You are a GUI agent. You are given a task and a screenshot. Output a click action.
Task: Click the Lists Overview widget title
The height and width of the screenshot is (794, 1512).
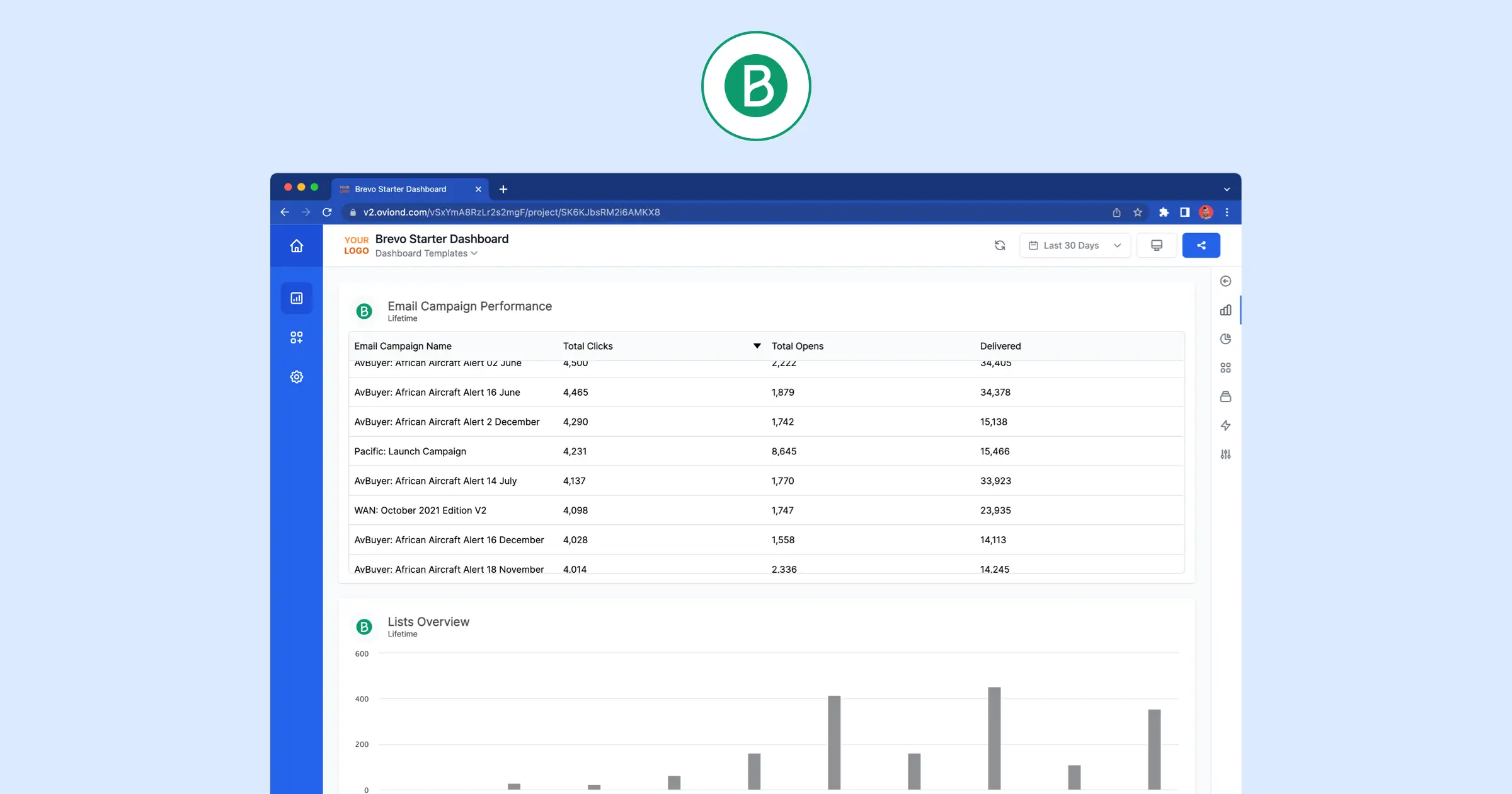point(428,621)
